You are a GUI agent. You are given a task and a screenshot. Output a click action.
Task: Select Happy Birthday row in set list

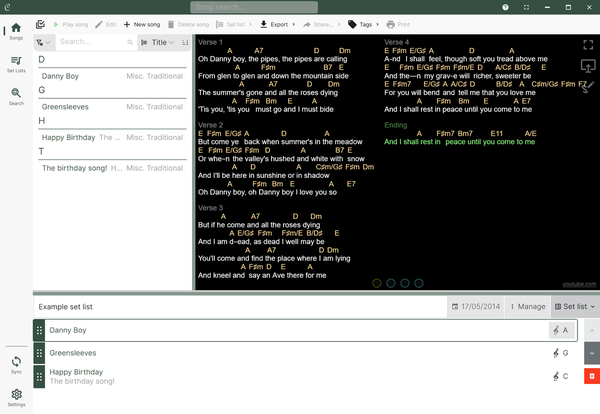point(305,377)
